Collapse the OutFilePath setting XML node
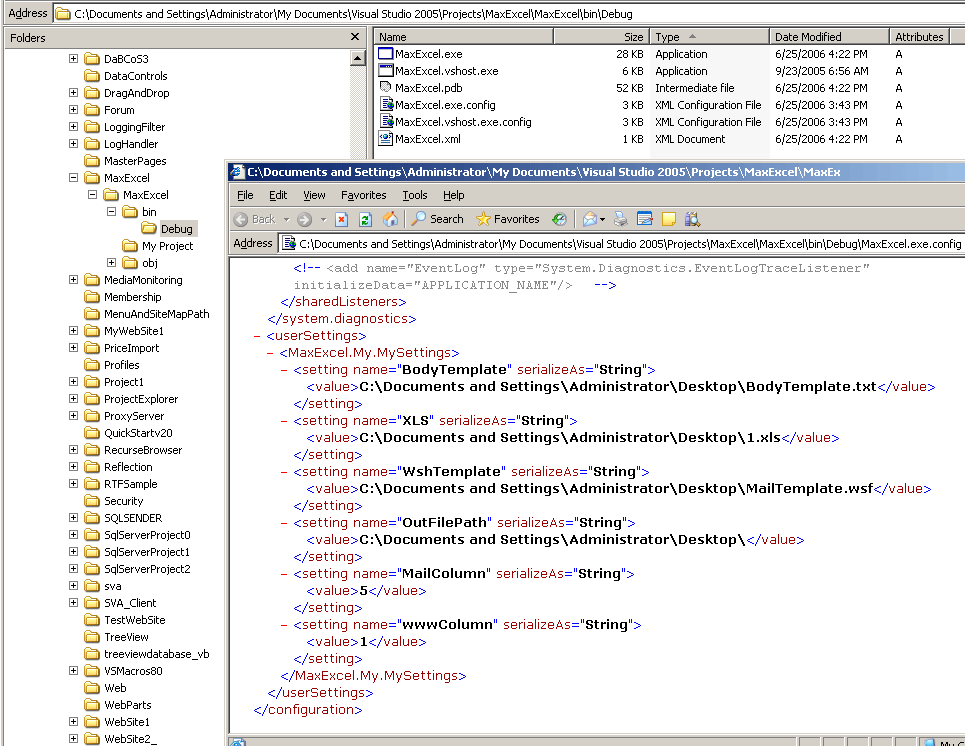965x746 pixels. click(284, 523)
